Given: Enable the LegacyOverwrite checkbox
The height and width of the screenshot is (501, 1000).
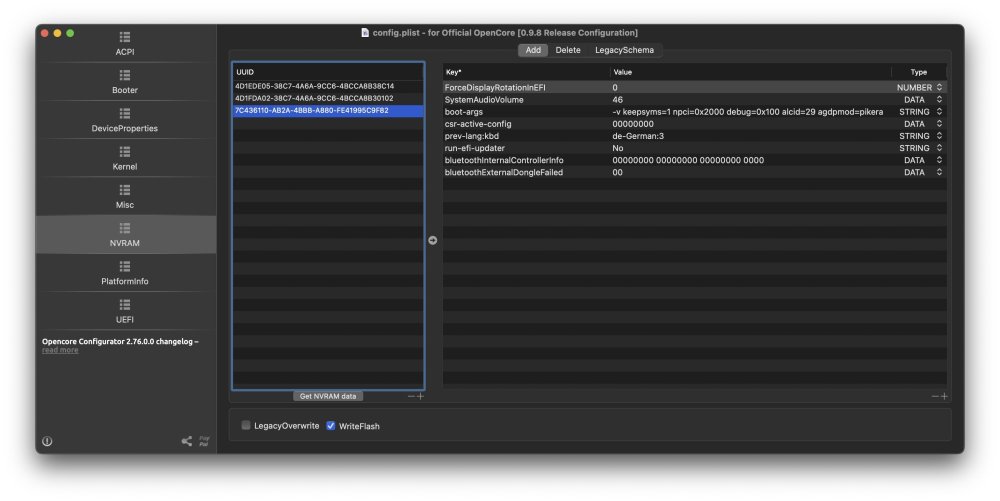Looking at the screenshot, I should 246,425.
